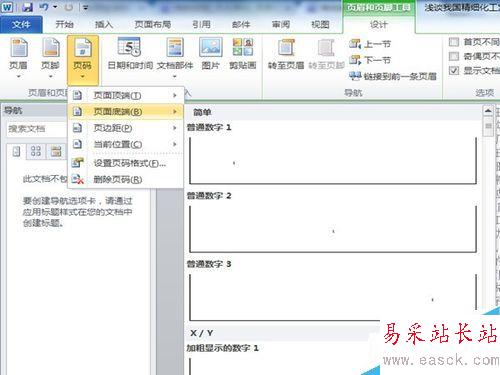The height and width of the screenshot is (375, 500).
Task: Select the 普通数字 3 page number preview
Action: (x=333, y=297)
